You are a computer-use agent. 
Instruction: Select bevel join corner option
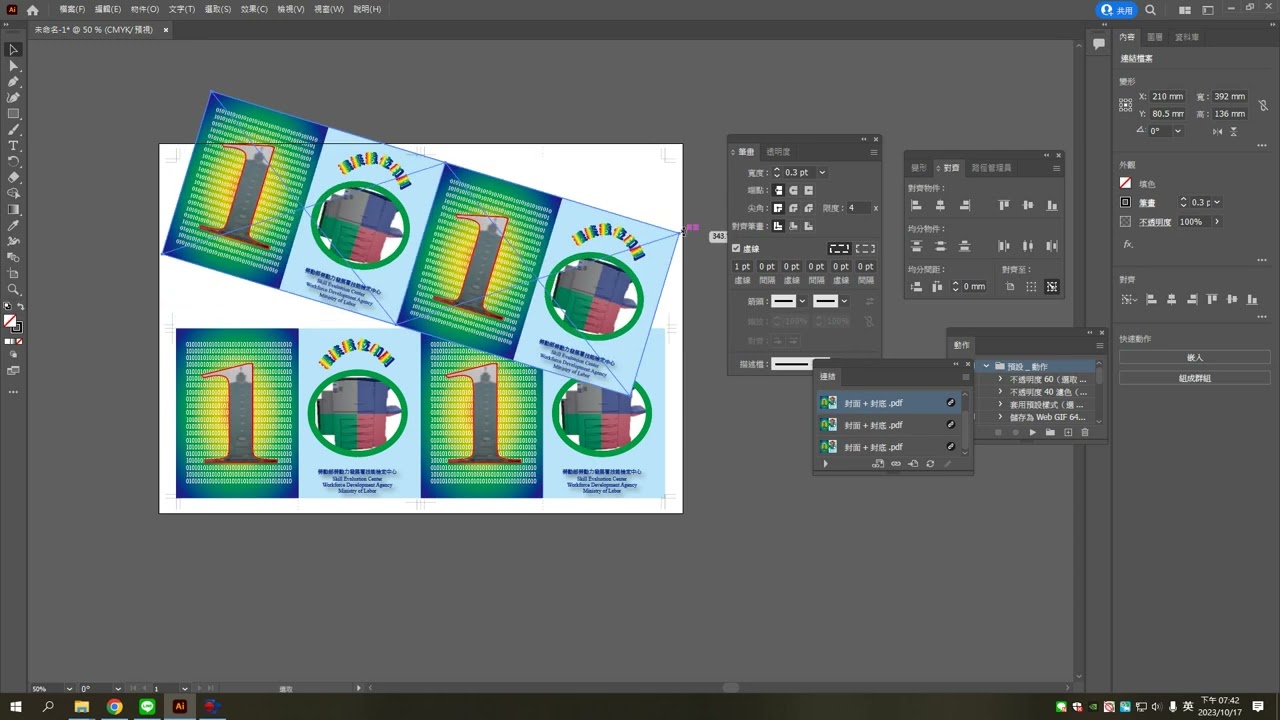[x=808, y=208]
